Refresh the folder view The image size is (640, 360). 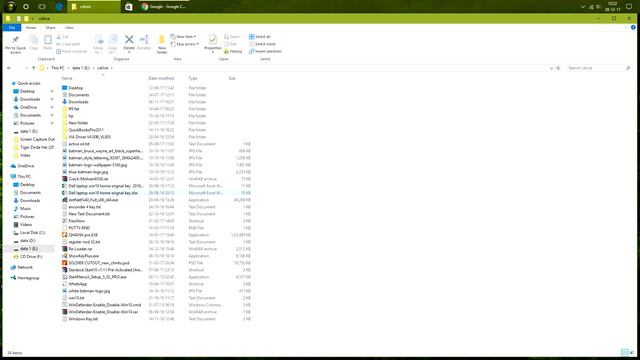[558, 68]
